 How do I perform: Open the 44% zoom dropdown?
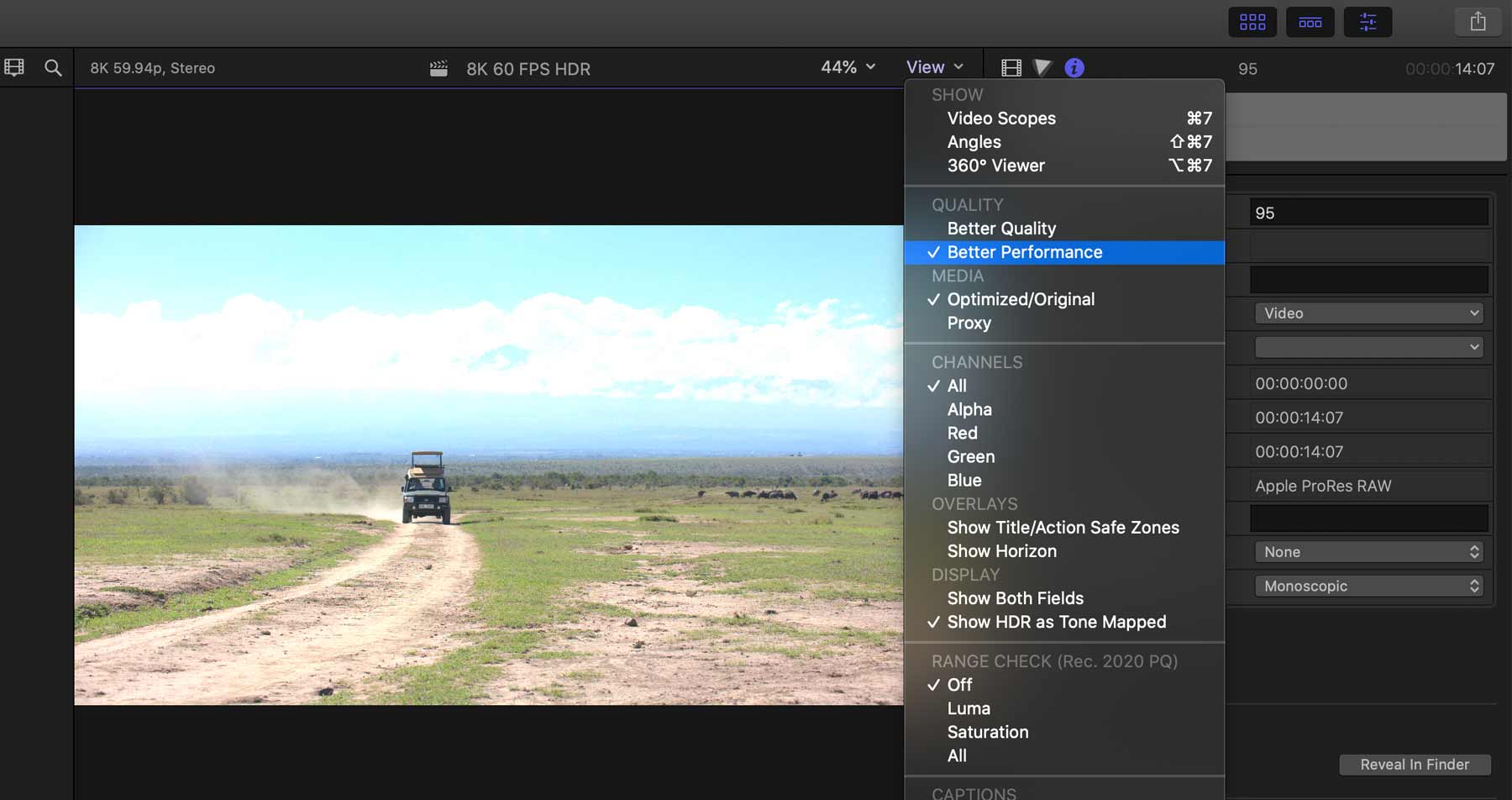pyautogui.click(x=848, y=67)
